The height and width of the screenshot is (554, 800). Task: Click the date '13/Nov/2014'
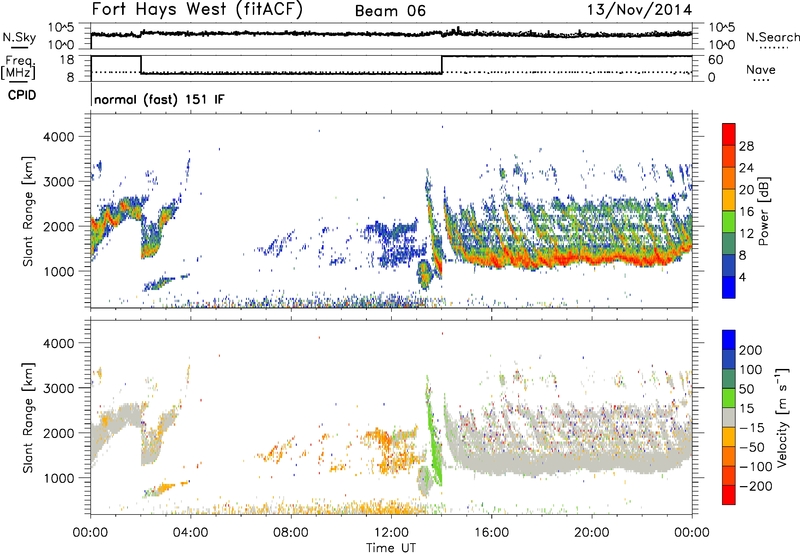639,10
